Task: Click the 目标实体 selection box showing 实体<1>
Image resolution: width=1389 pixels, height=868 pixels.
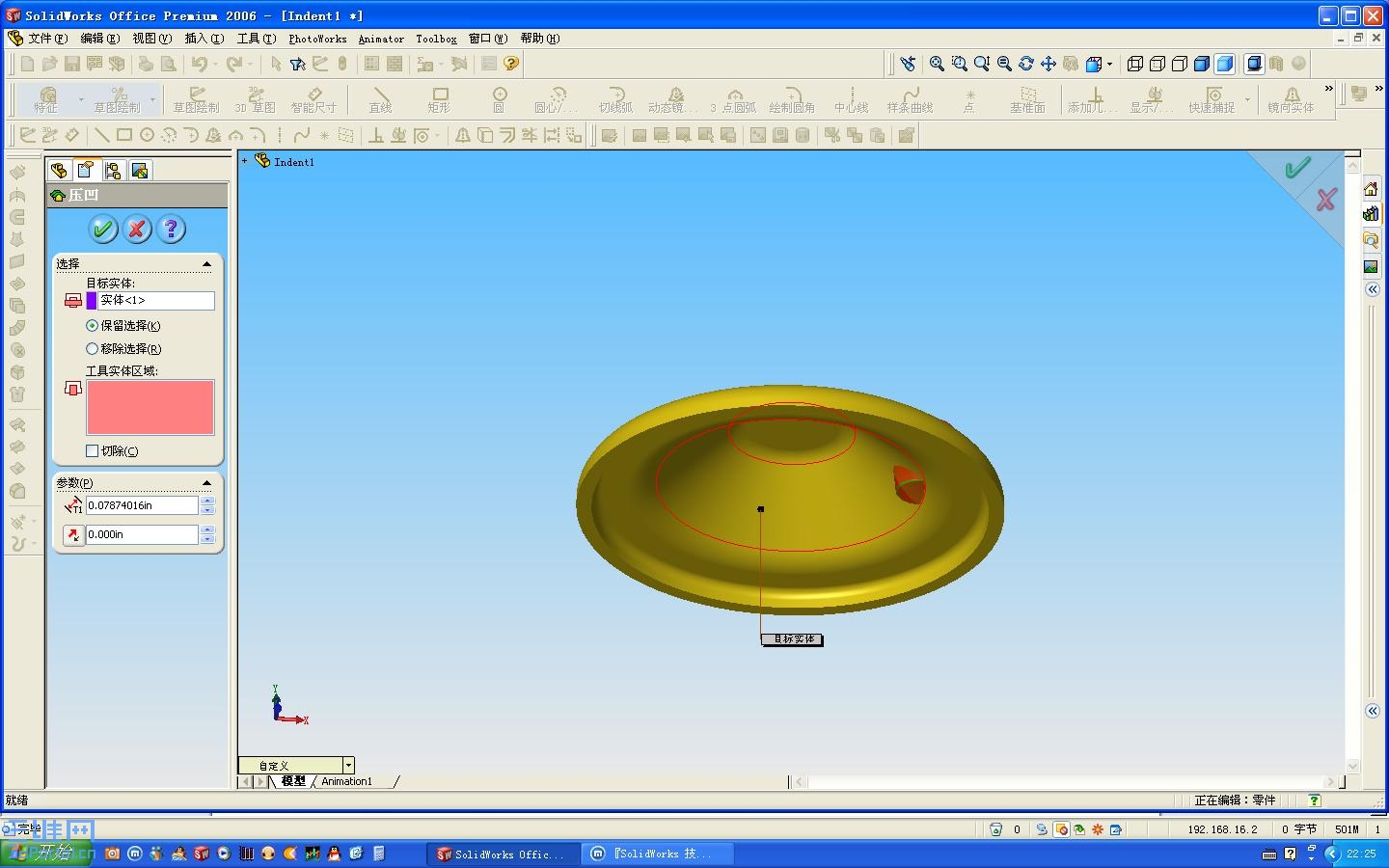Action: (156, 301)
